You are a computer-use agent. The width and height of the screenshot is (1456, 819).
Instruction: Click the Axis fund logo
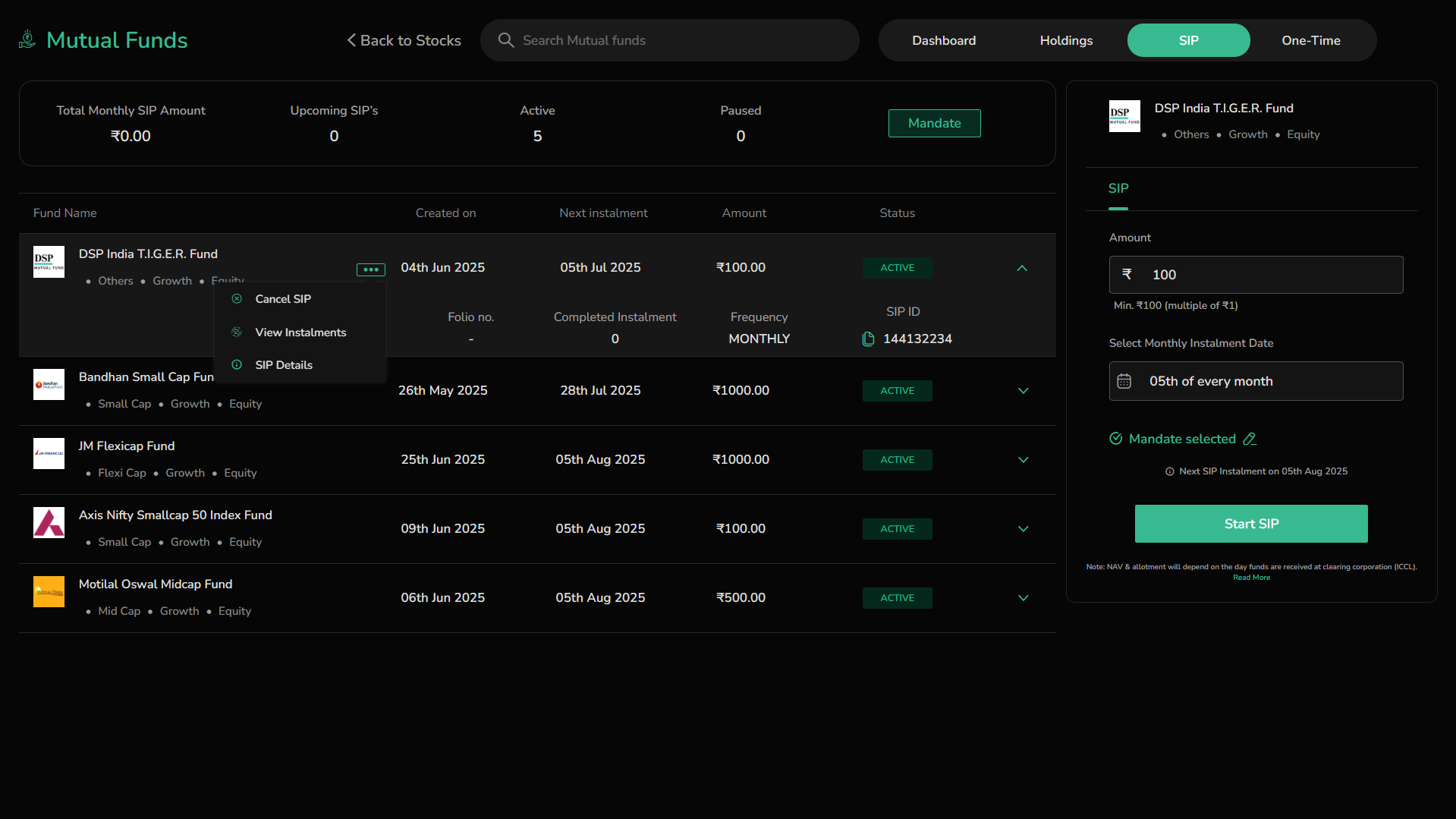[49, 523]
